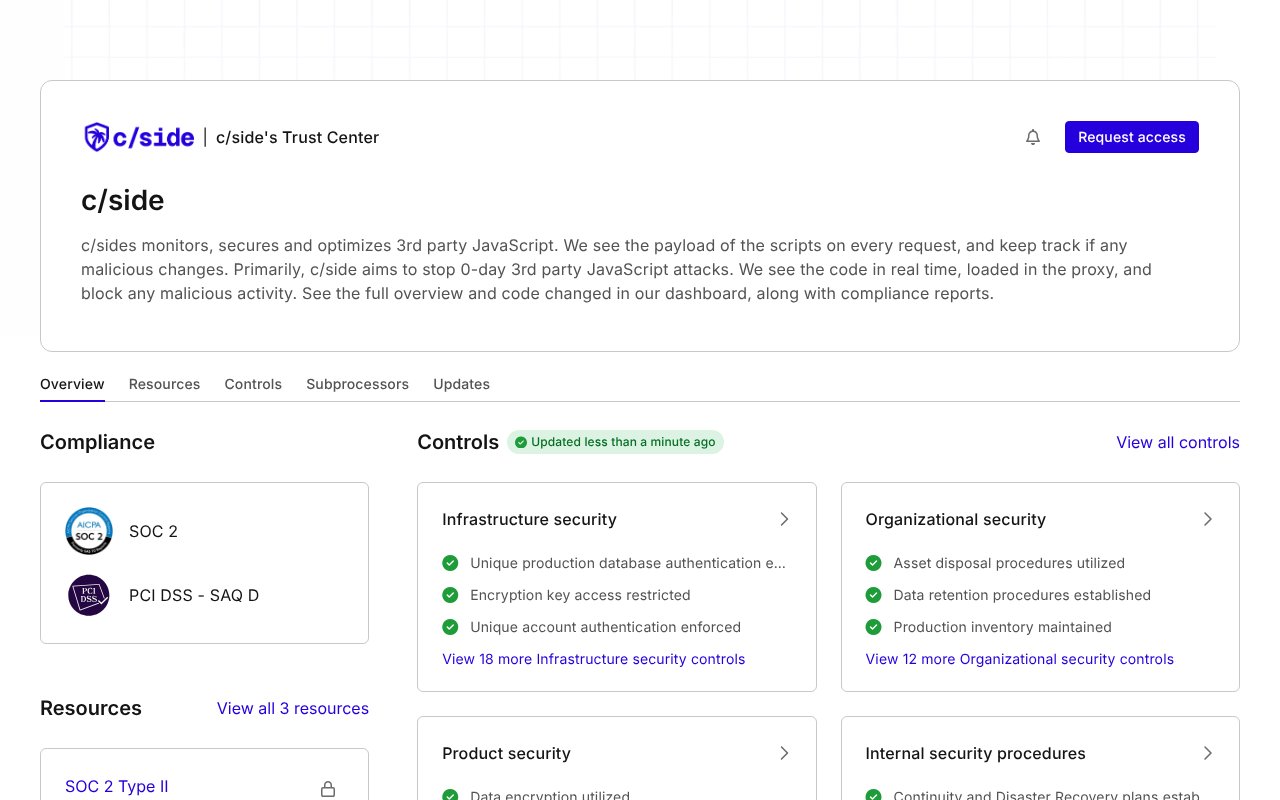Open the Updates tab
Viewport: 1280px width, 800px height.
[x=461, y=384]
